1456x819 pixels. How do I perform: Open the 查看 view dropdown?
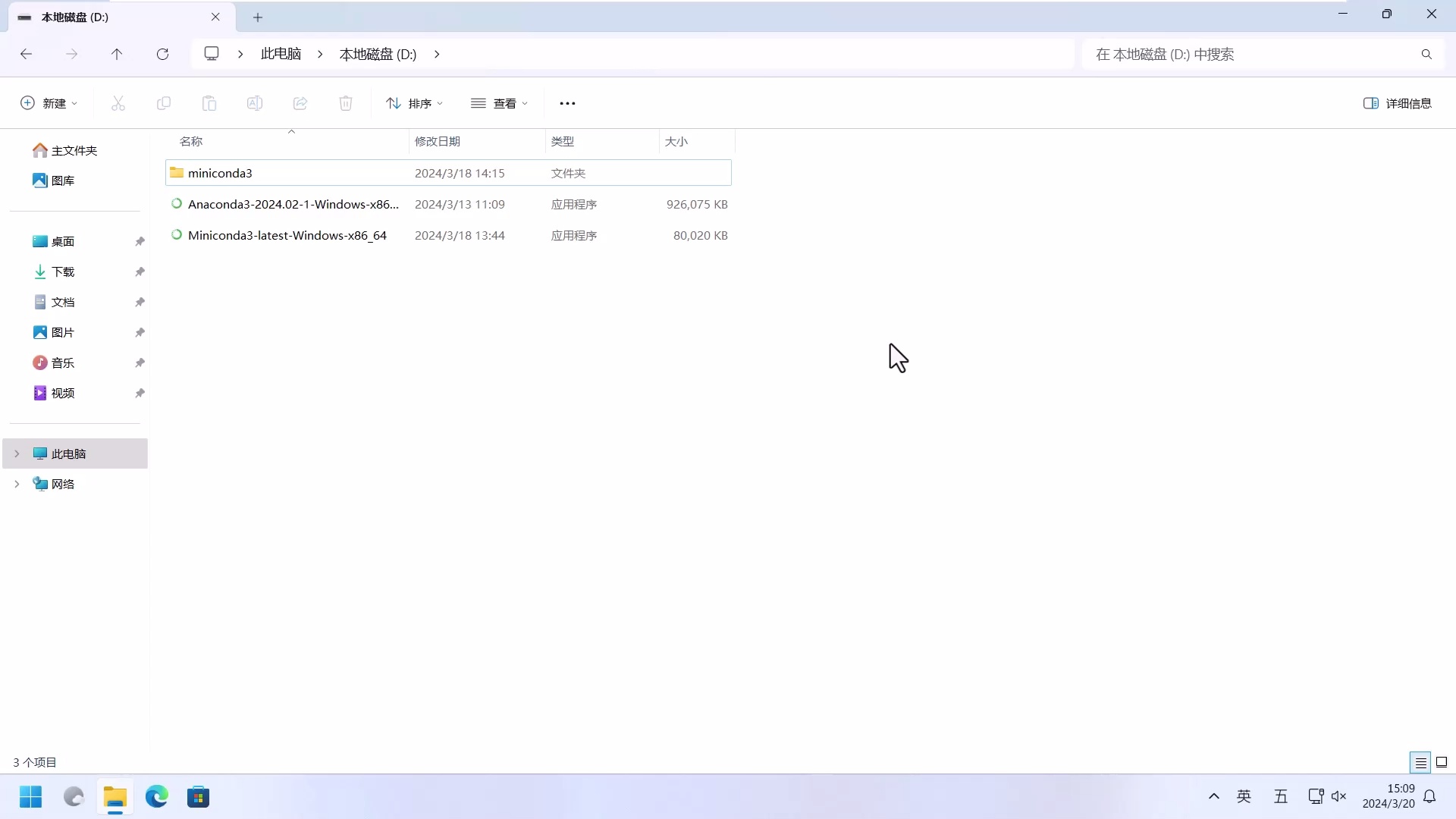[499, 103]
